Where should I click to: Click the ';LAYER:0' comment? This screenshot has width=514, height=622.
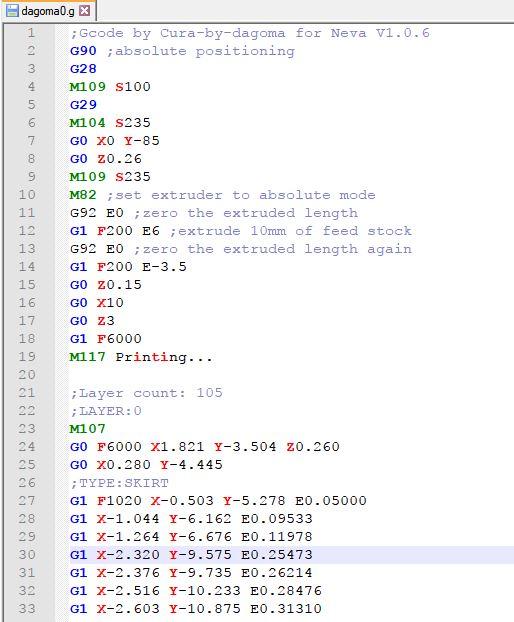tap(106, 411)
